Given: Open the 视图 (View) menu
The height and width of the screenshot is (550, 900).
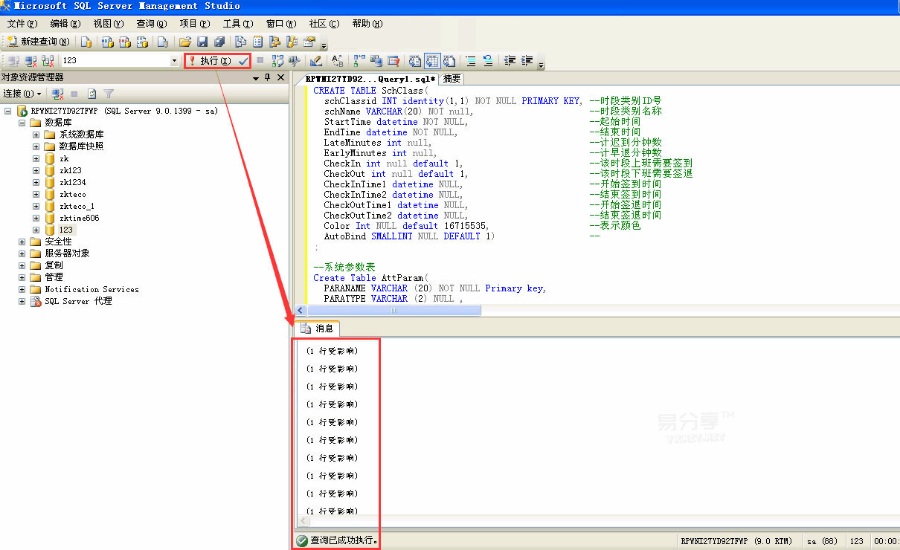Looking at the screenshot, I should pyautogui.click(x=108, y=24).
